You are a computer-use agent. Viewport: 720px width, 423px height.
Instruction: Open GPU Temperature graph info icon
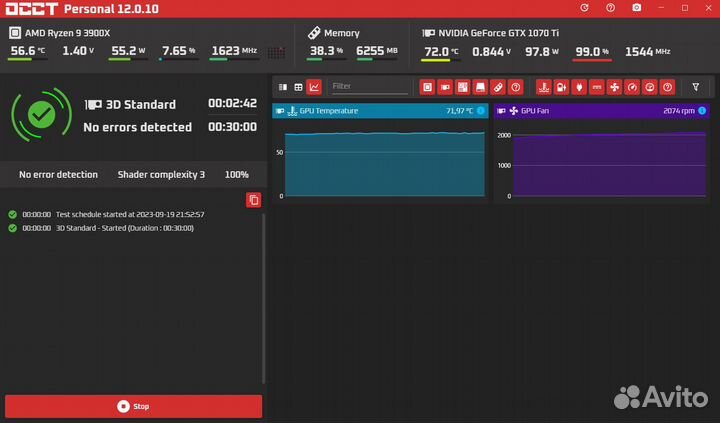tap(481, 111)
